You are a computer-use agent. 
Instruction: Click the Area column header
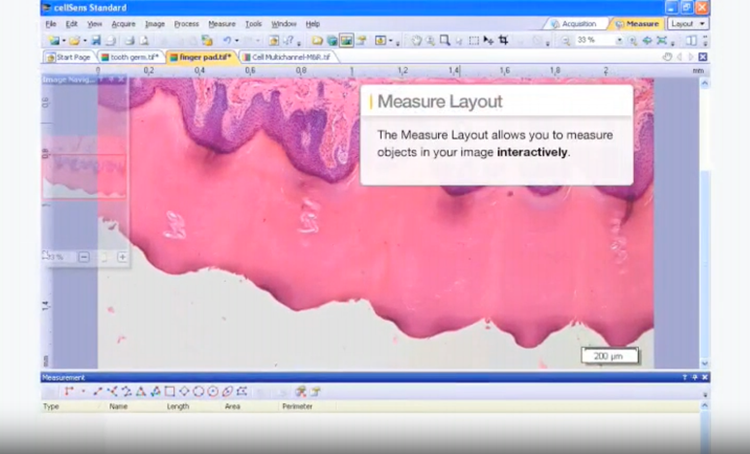[x=232, y=407]
